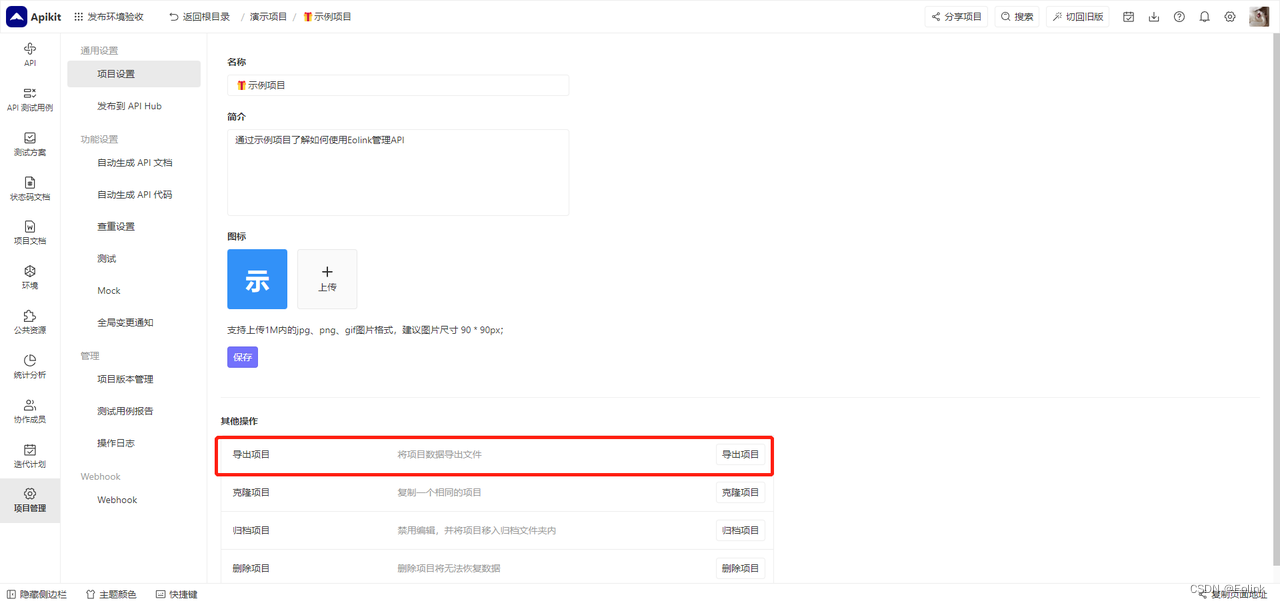Open the import/download icon in top bar
Viewport: 1280px width, 603px height.
coord(1152,16)
